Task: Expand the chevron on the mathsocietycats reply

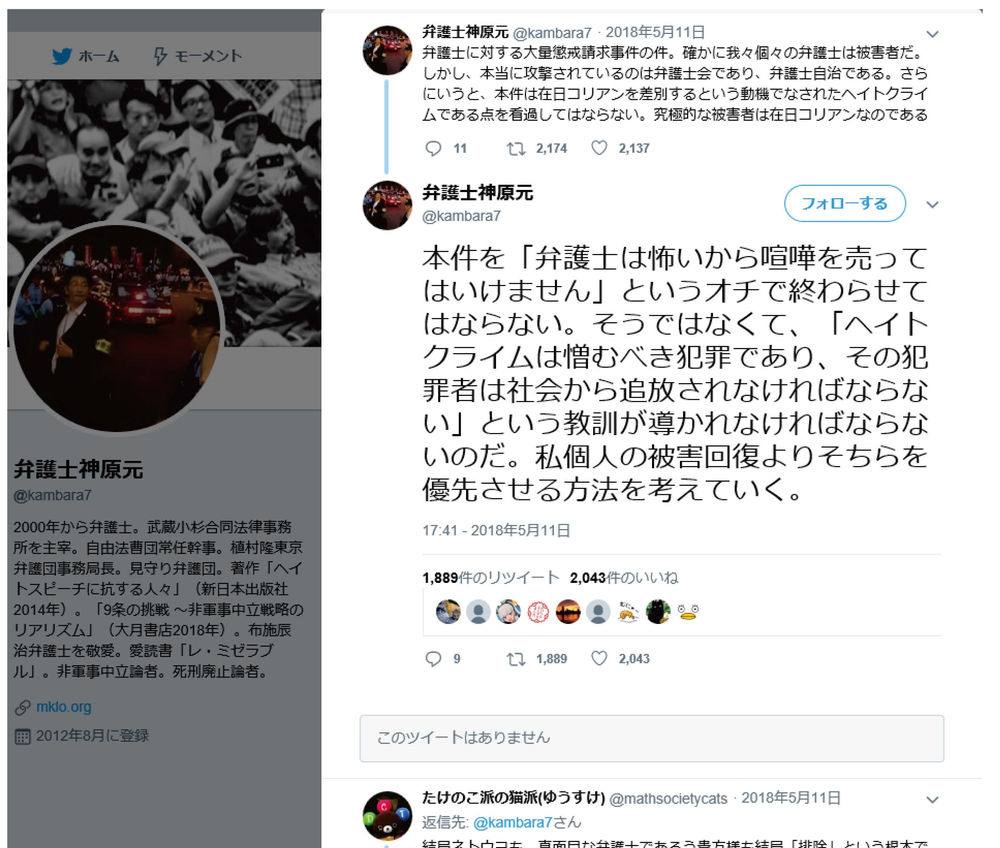Action: (x=932, y=800)
